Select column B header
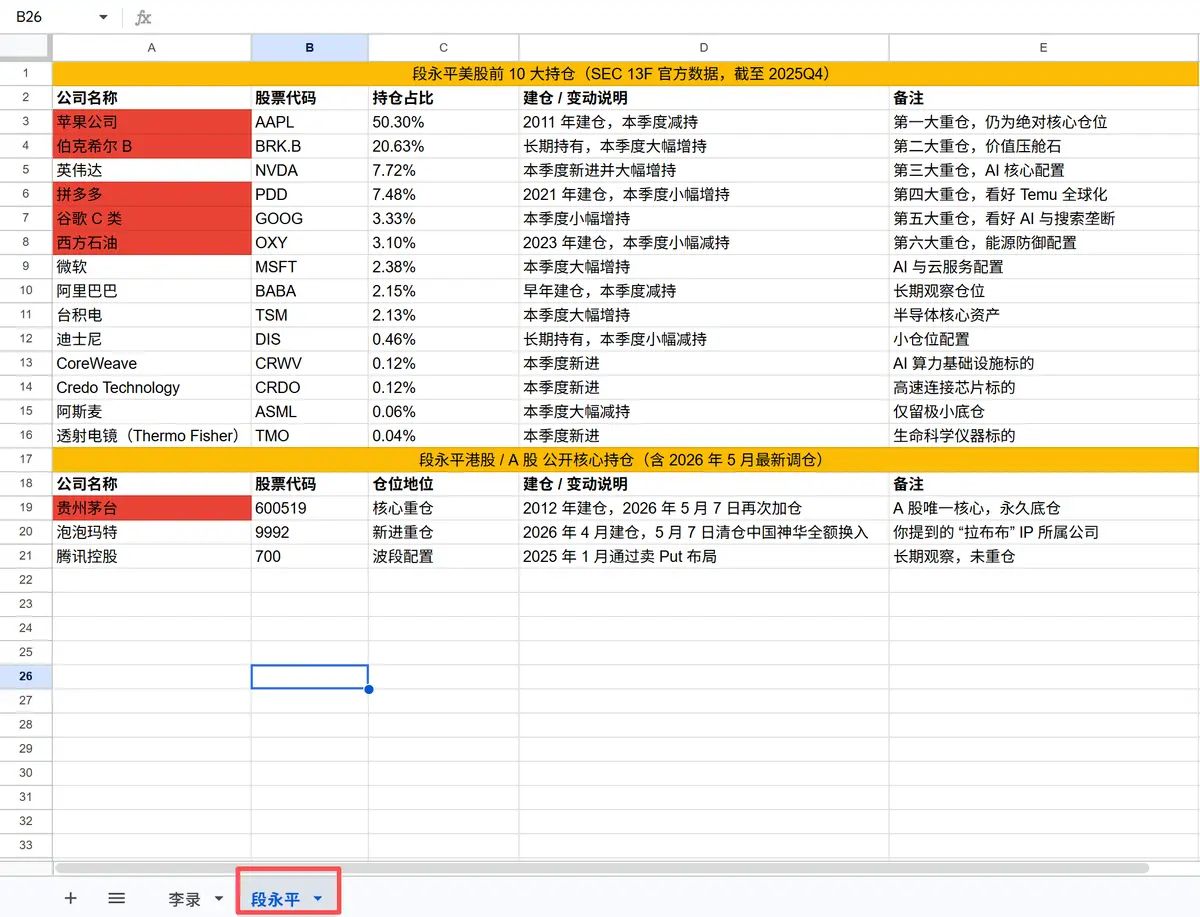 pos(310,48)
